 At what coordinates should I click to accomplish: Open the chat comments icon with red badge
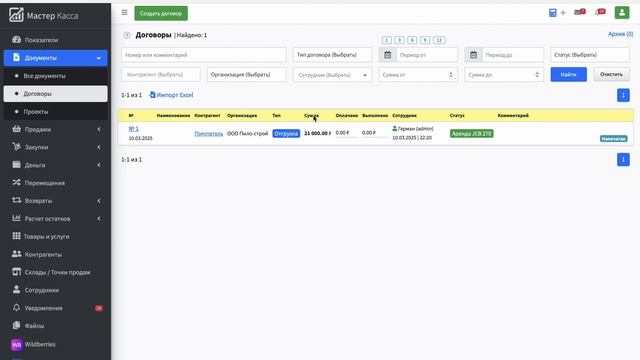coord(600,12)
